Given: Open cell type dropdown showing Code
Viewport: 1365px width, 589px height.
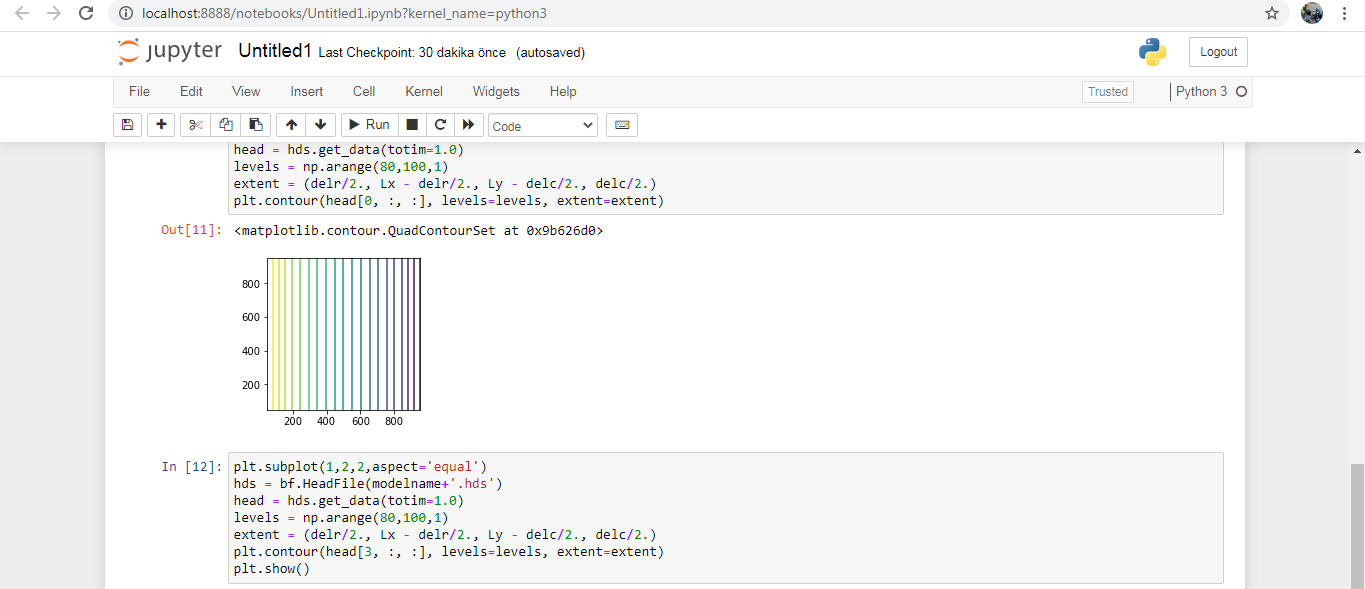Looking at the screenshot, I should click(543, 126).
